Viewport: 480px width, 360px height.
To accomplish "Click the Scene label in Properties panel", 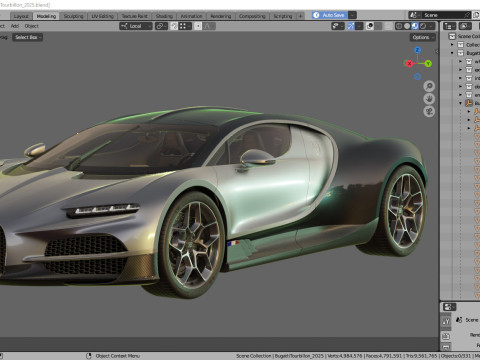I will pyautogui.click(x=472, y=320).
